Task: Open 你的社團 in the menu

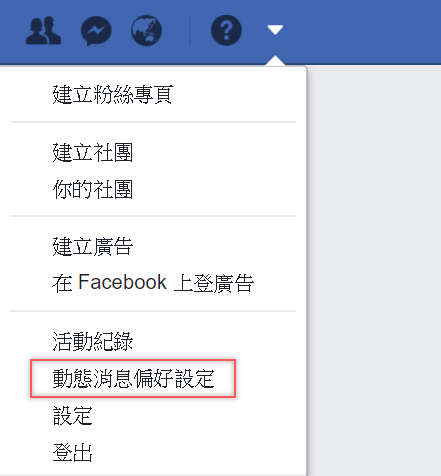Action: [x=93, y=189]
